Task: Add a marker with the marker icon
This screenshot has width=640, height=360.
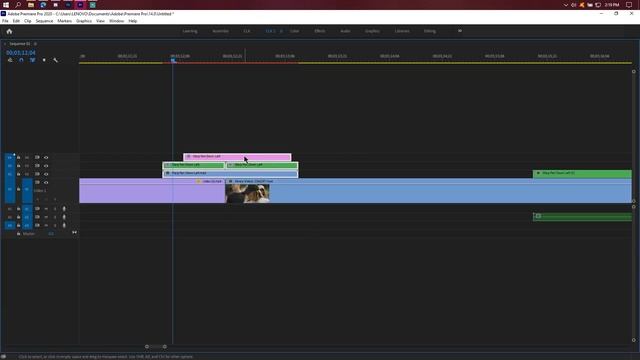Action: (44, 60)
